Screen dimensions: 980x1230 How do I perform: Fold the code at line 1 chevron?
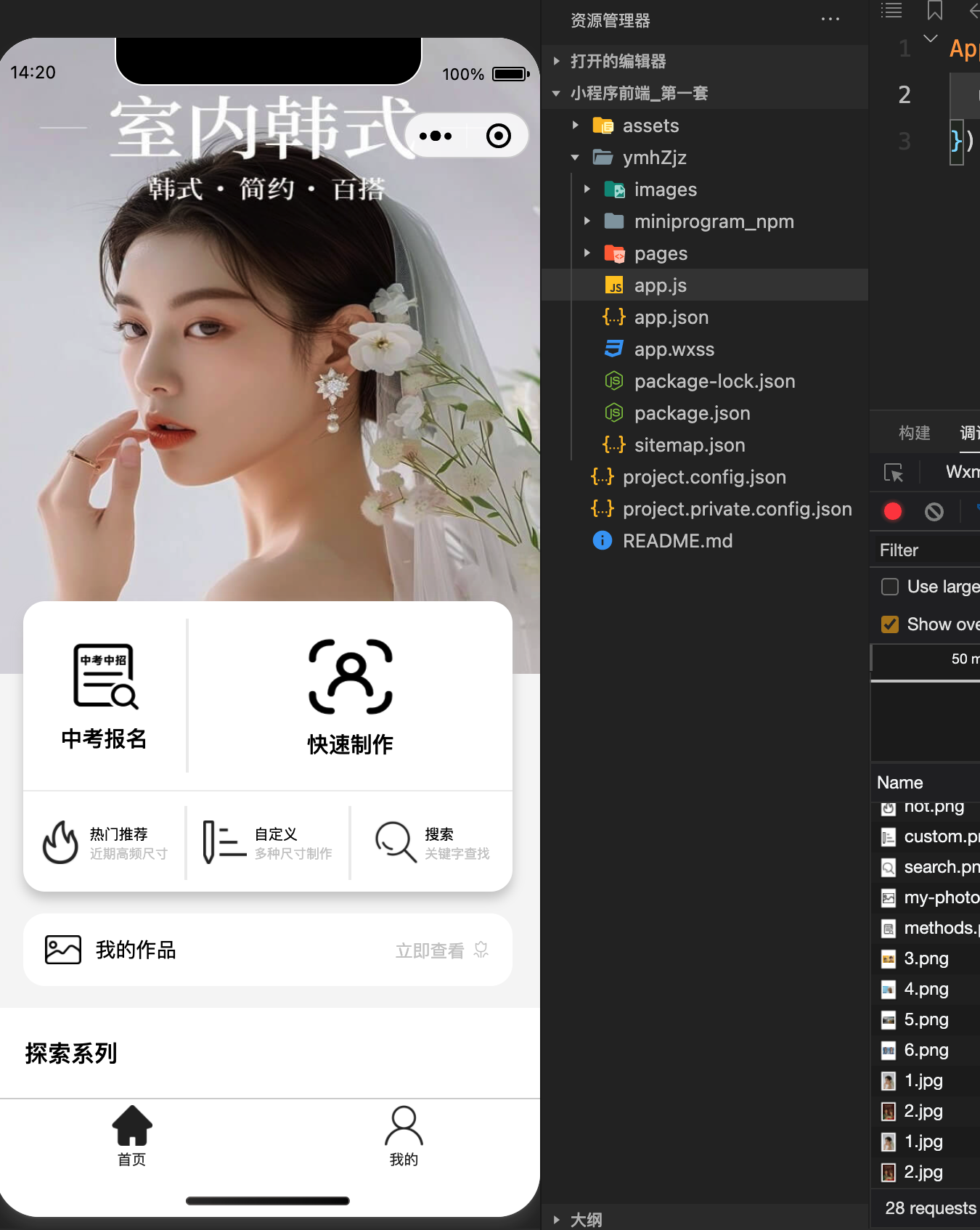pos(931,38)
